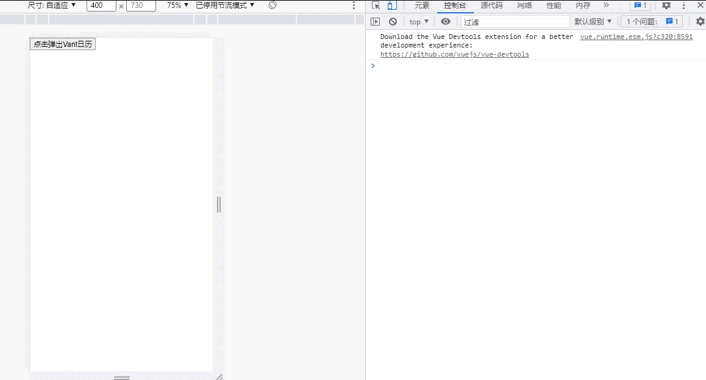Open the device toolbar three-dot menu
The height and width of the screenshot is (380, 706).
(354, 5)
